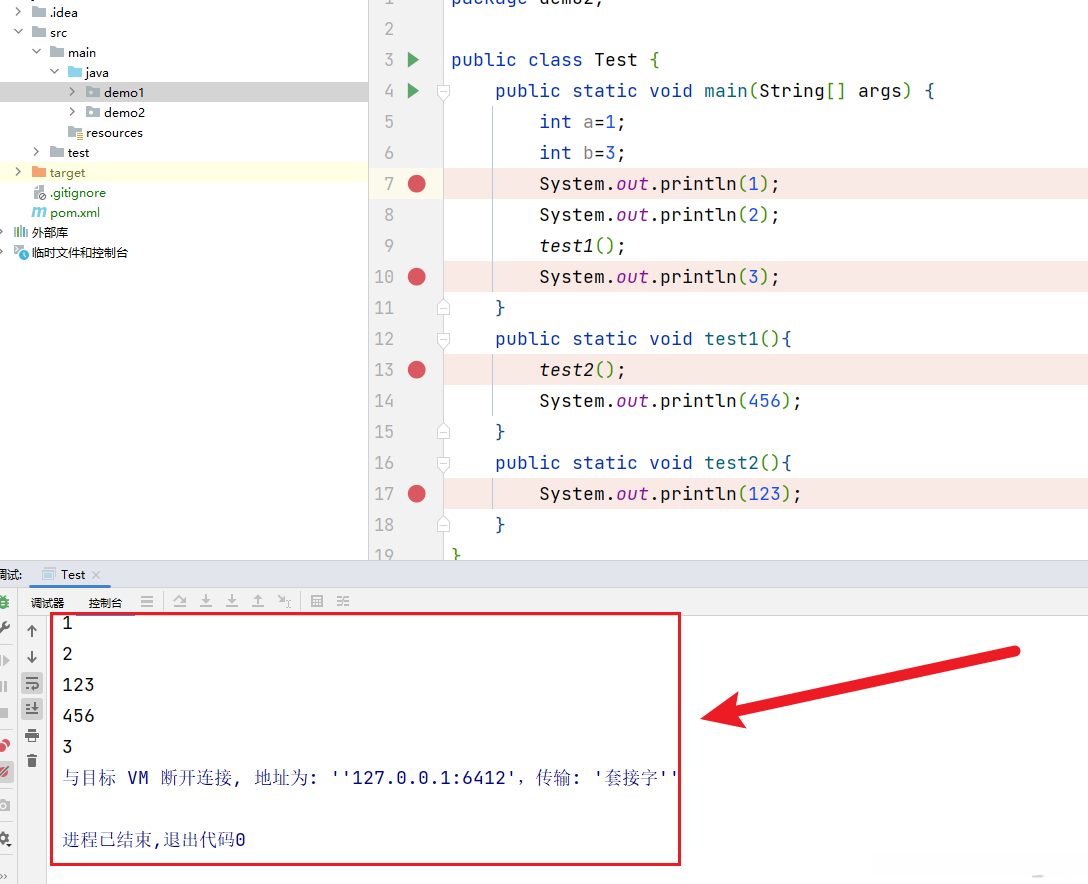Toggle the breakpoint at test2() call, line 13

pos(416,370)
